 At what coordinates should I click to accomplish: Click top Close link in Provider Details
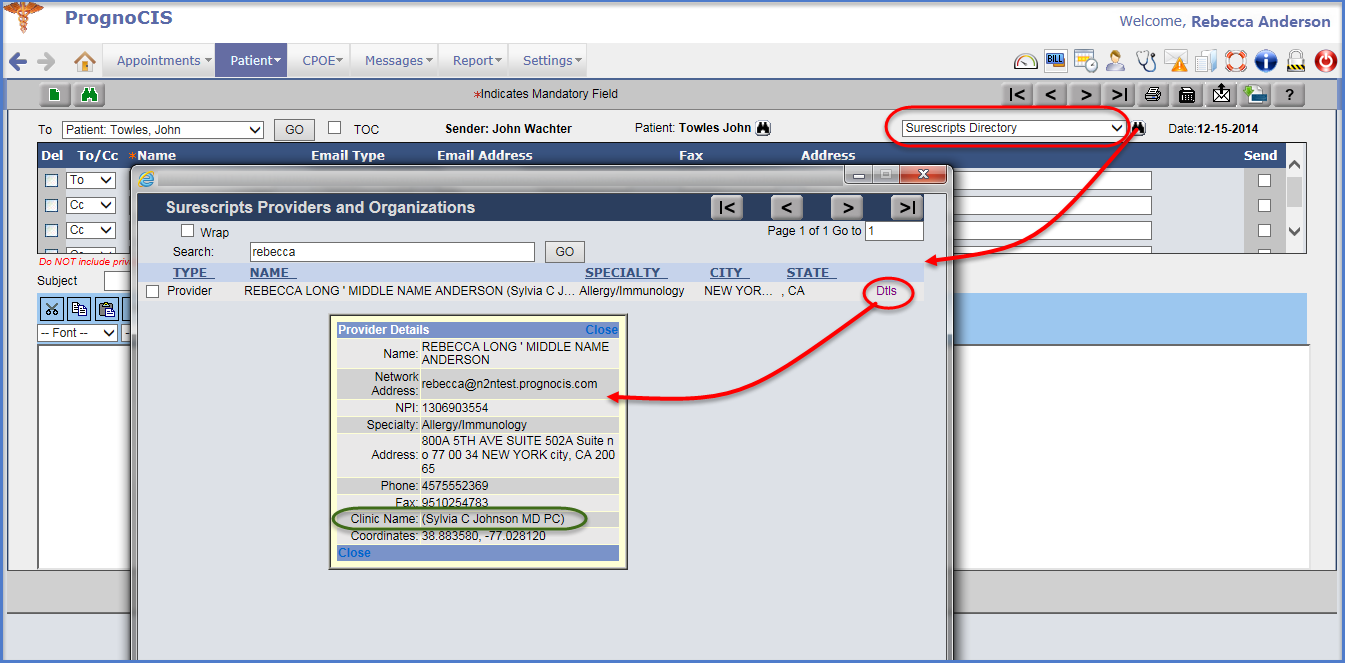[601, 330]
